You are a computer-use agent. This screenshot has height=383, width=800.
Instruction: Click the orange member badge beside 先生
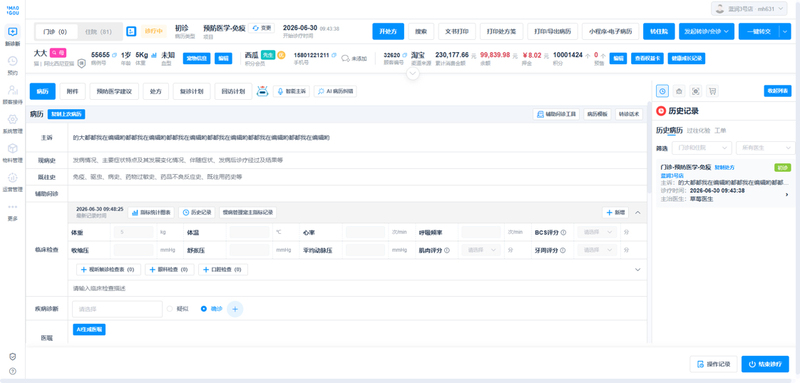(282, 55)
